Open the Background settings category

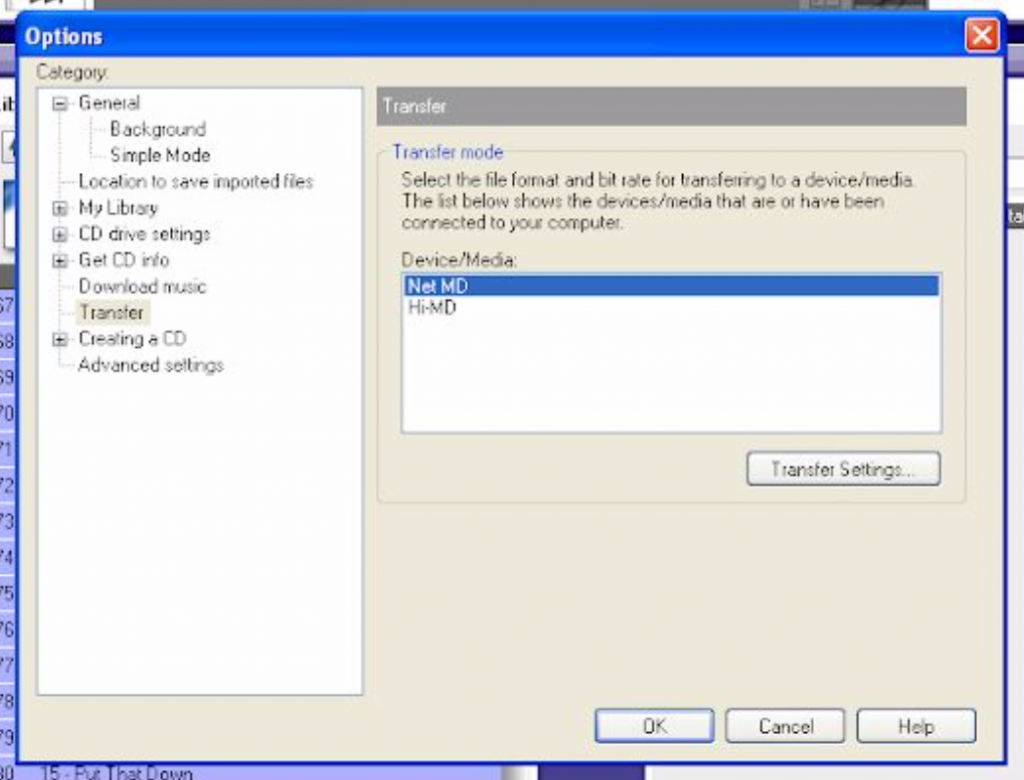click(x=157, y=129)
